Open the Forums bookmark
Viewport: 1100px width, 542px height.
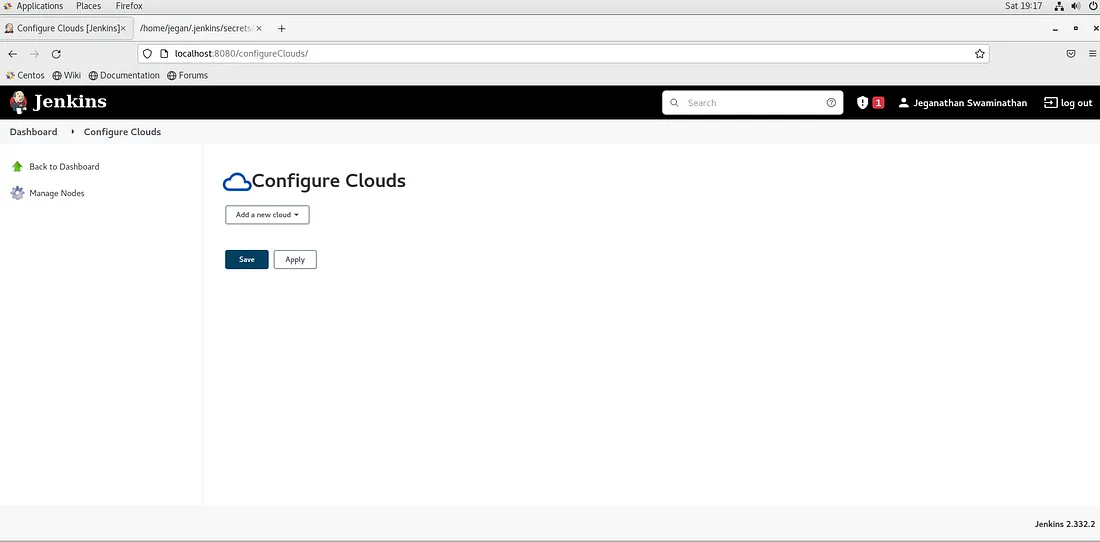click(x=188, y=75)
